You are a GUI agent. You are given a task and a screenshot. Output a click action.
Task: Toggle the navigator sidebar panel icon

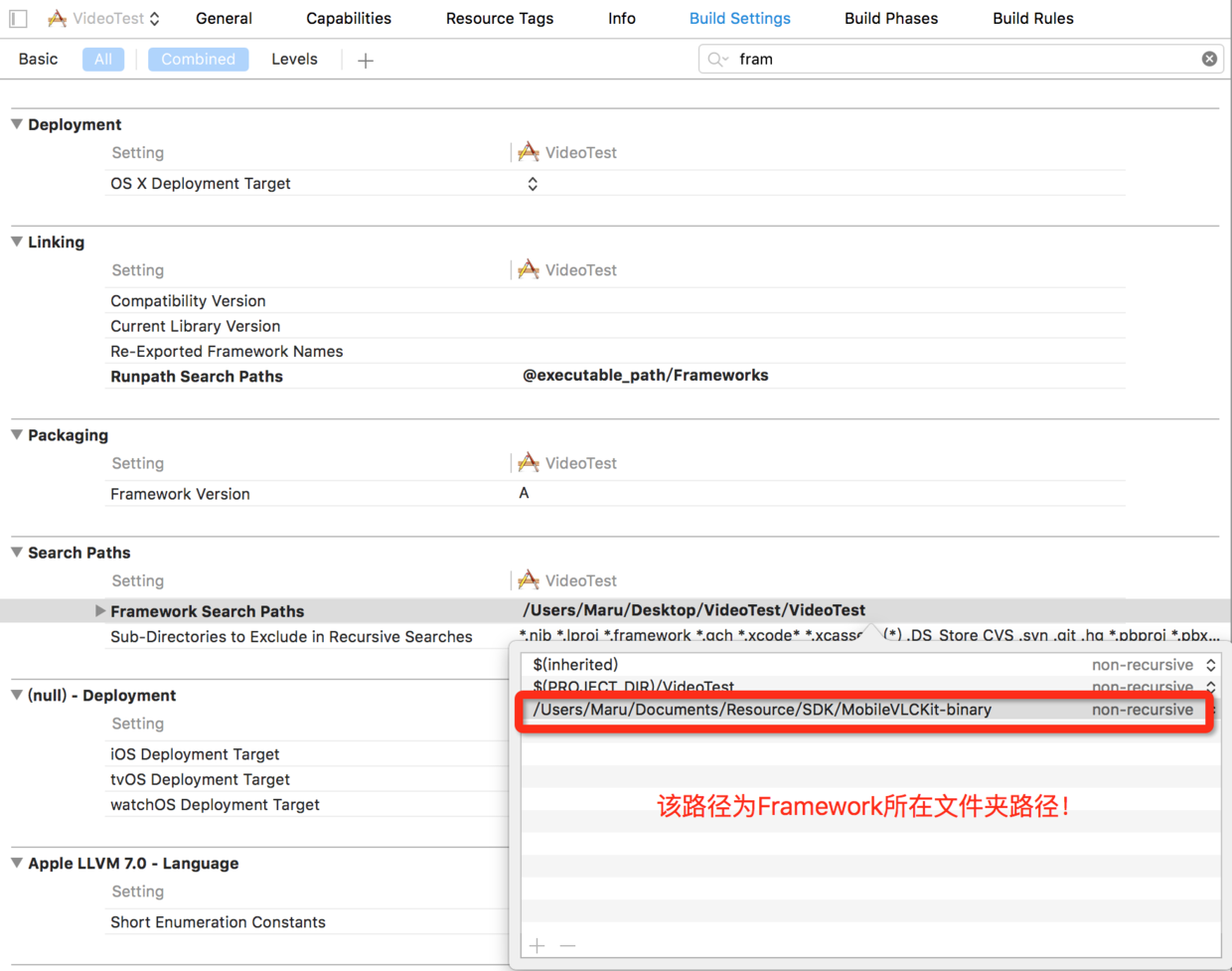[x=19, y=19]
